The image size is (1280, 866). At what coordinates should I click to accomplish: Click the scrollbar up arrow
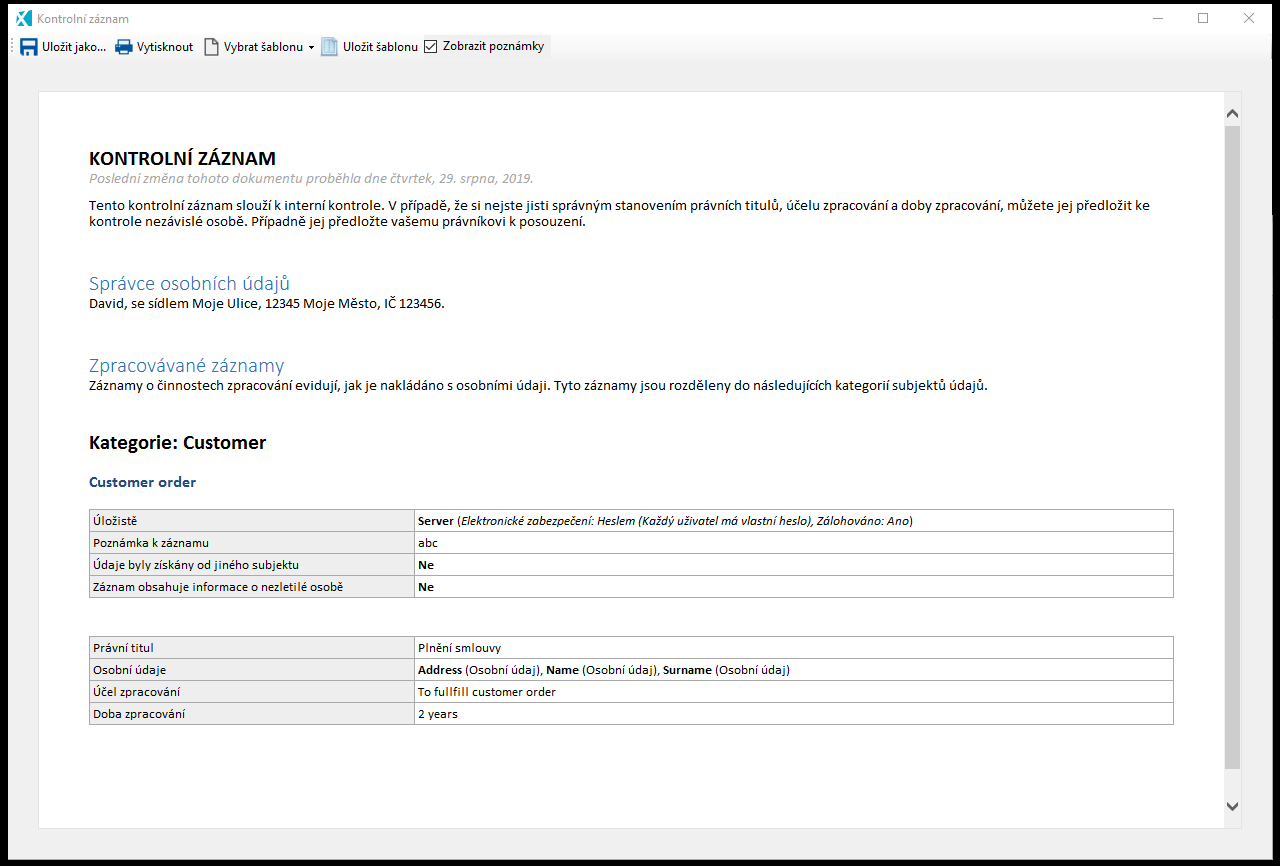click(x=1232, y=114)
